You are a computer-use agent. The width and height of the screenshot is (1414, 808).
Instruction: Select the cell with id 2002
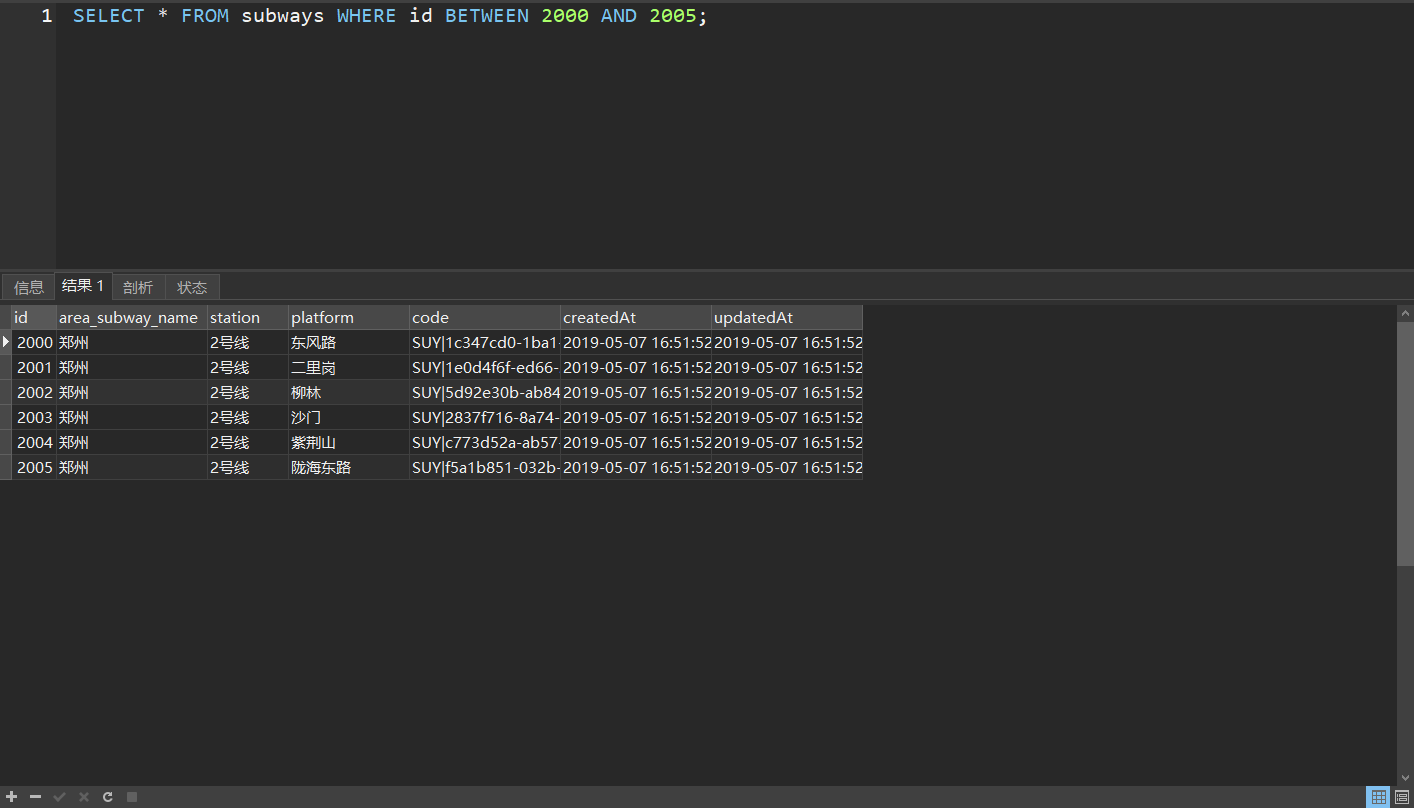pyautogui.click(x=34, y=393)
